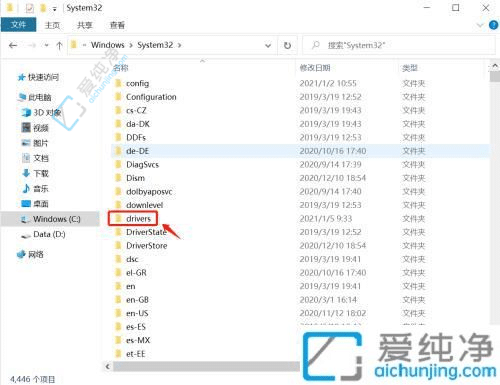Select the et-EE folder name
The width and height of the screenshot is (500, 385).
click(136, 354)
